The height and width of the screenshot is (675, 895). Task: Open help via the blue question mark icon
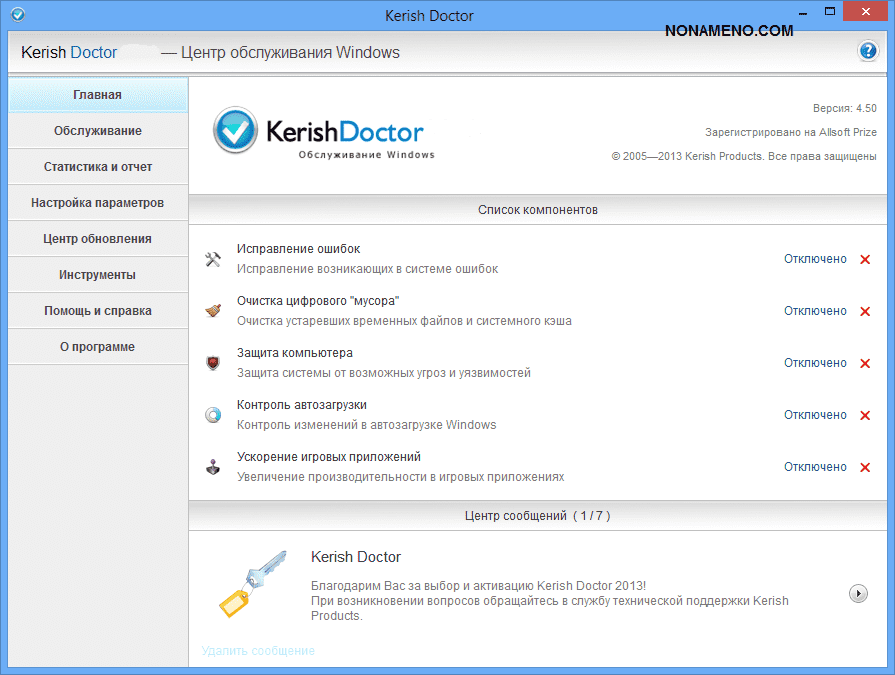[x=867, y=52]
